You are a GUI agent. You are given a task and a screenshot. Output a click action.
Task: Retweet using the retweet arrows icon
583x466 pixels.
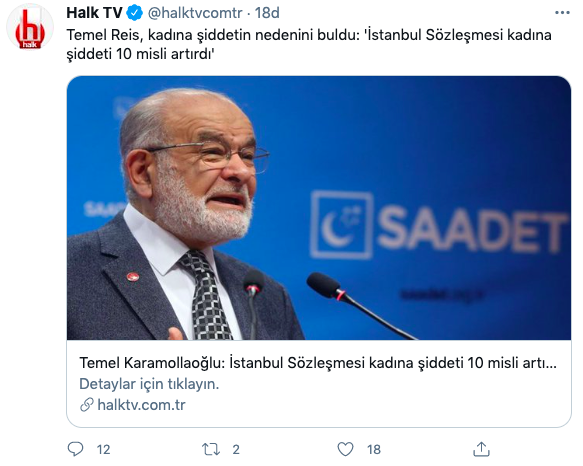pos(211,449)
